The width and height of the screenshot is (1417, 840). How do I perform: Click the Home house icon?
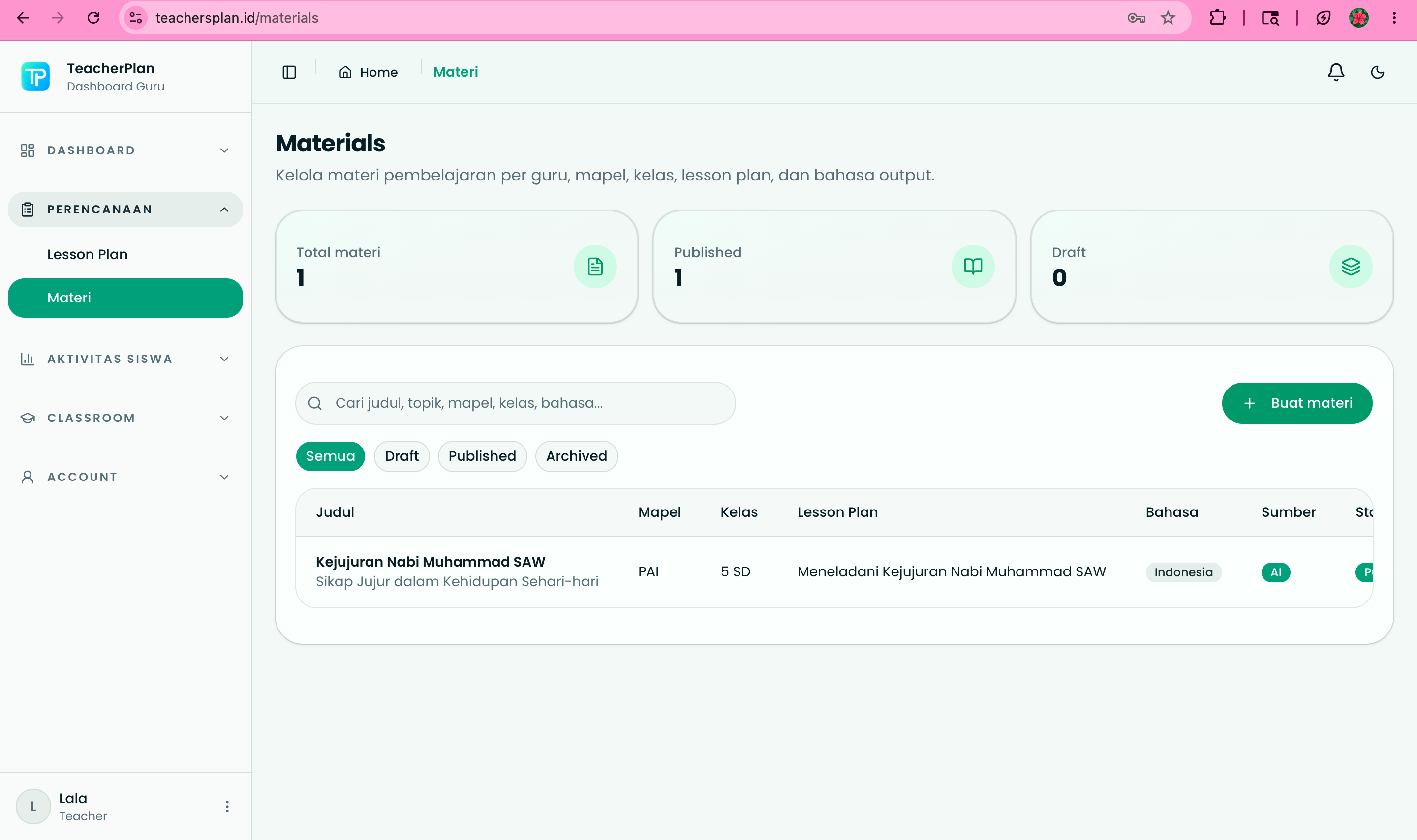pos(345,72)
